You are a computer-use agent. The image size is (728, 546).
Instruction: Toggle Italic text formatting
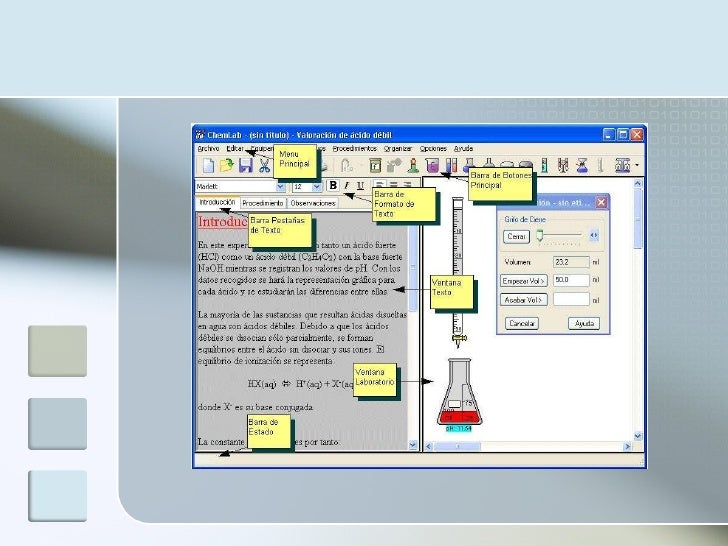[x=346, y=185]
